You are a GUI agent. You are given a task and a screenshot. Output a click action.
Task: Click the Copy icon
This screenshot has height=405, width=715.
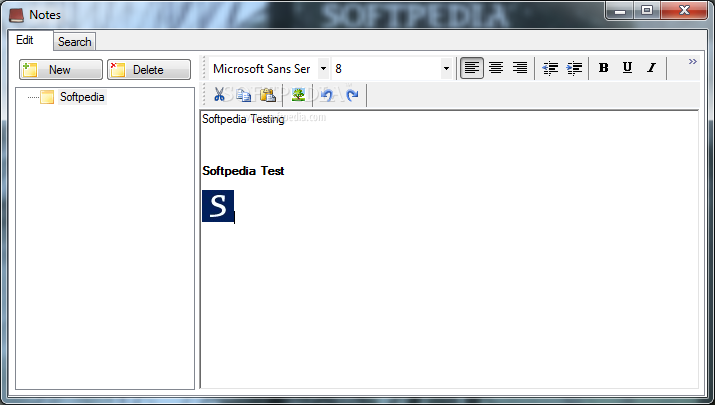coord(244,95)
